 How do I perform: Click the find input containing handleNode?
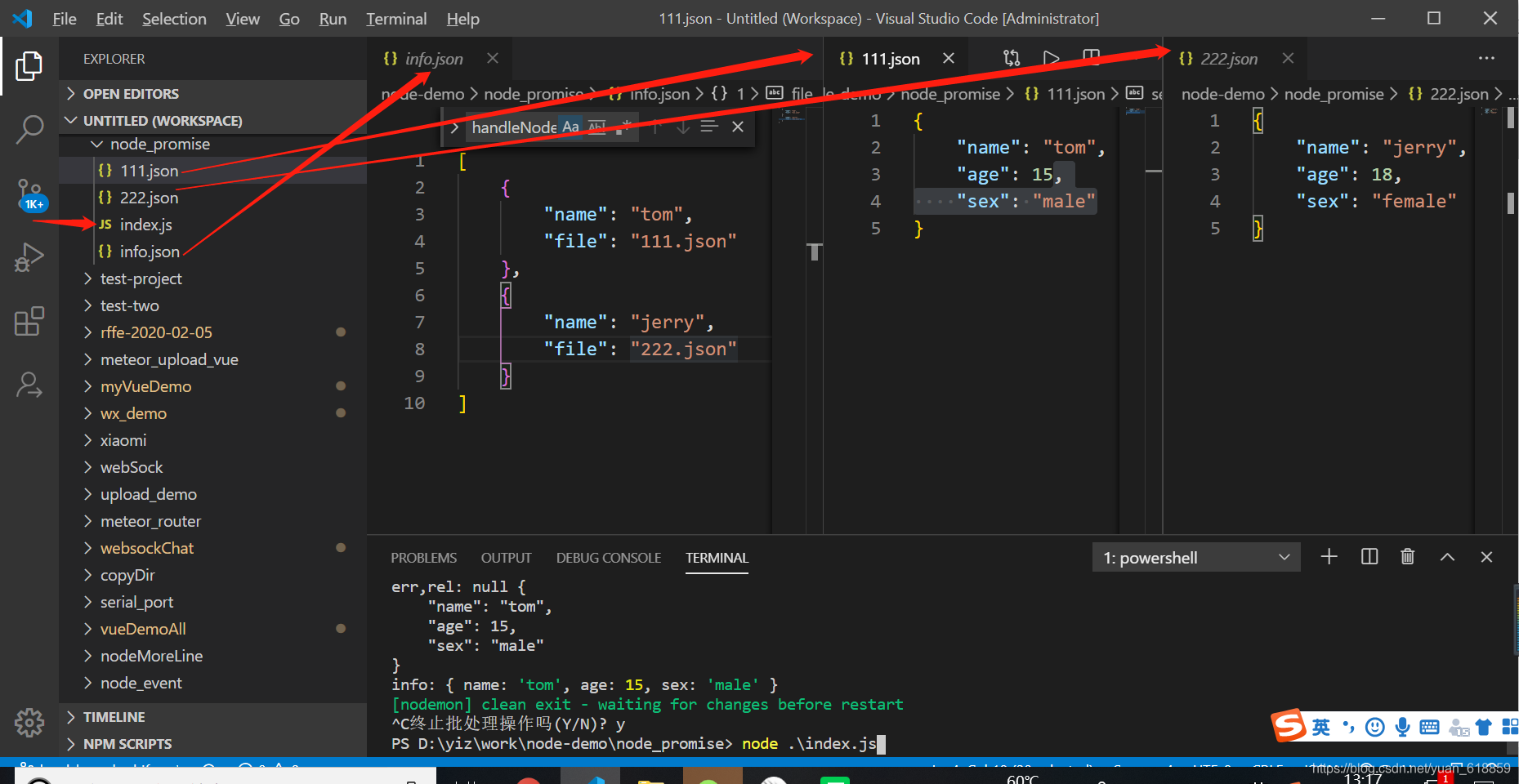(x=514, y=127)
